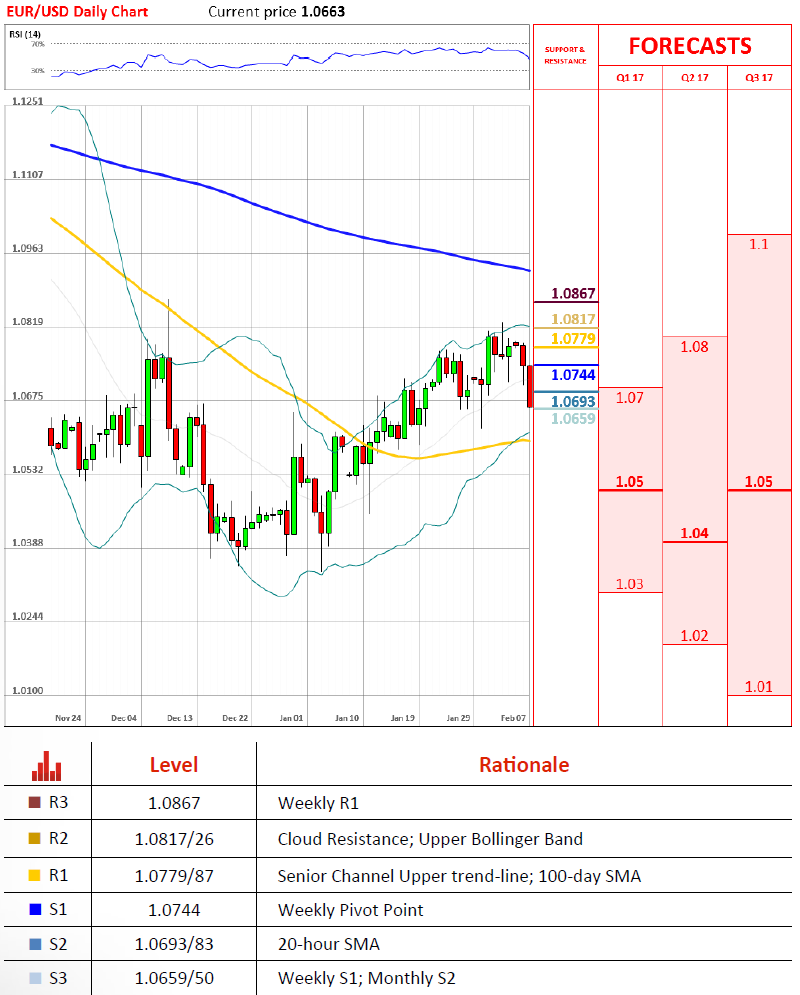Click the Weekly Pivot Point rationale
Viewport: 800px width, 995px height.
[x=350, y=910]
